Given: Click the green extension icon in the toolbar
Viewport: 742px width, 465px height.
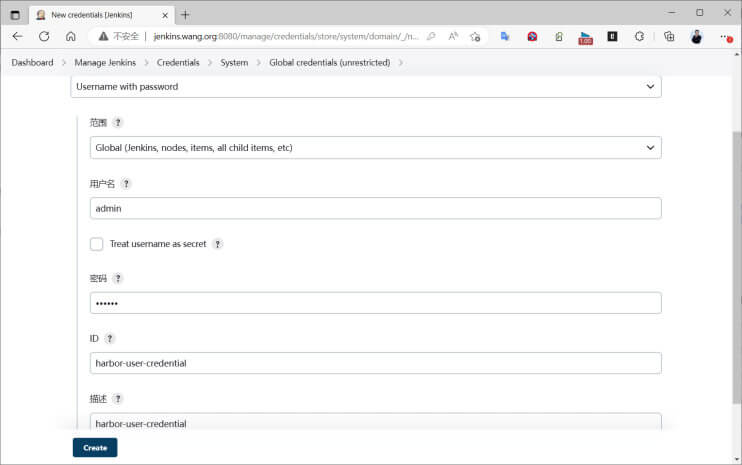Looking at the screenshot, I should [x=559, y=36].
